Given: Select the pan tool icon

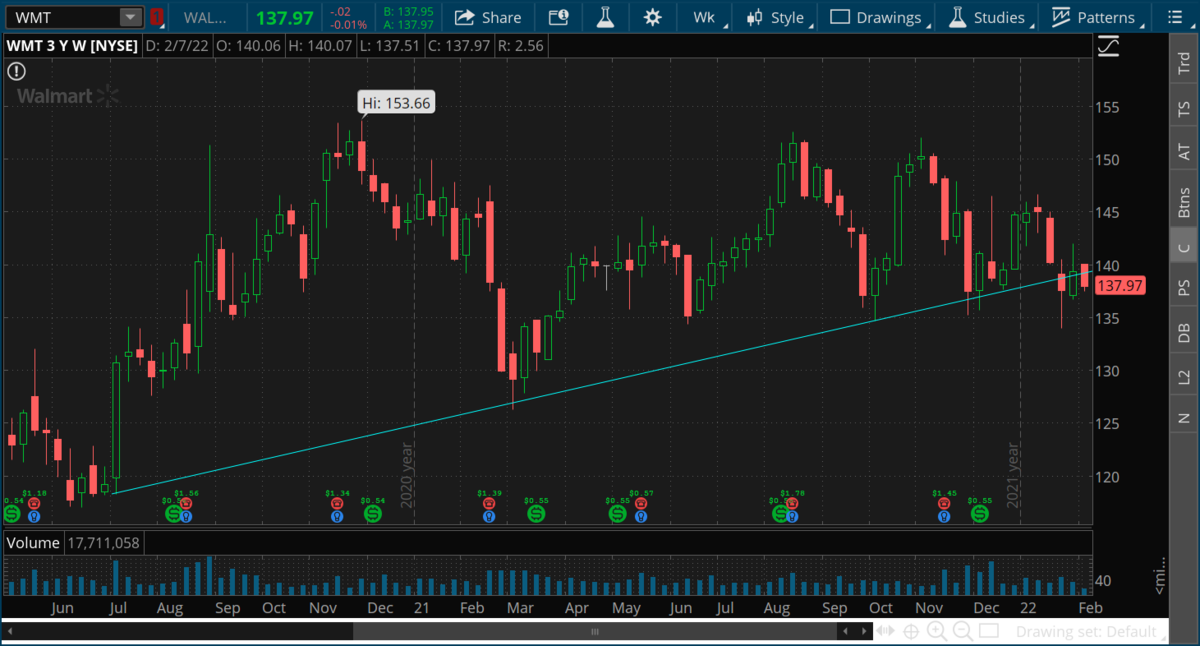Looking at the screenshot, I should 884,632.
